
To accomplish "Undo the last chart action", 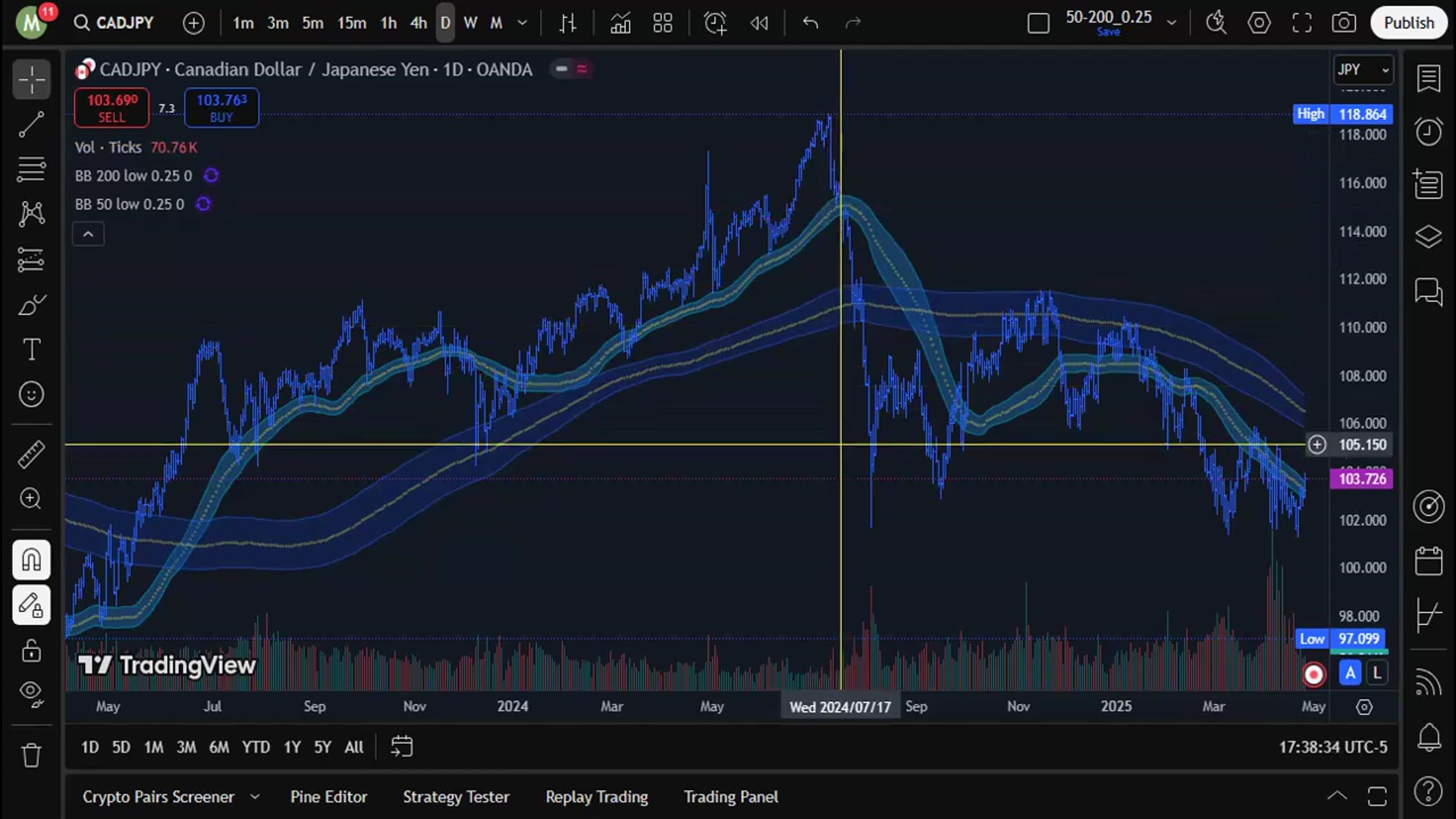I will (810, 23).
